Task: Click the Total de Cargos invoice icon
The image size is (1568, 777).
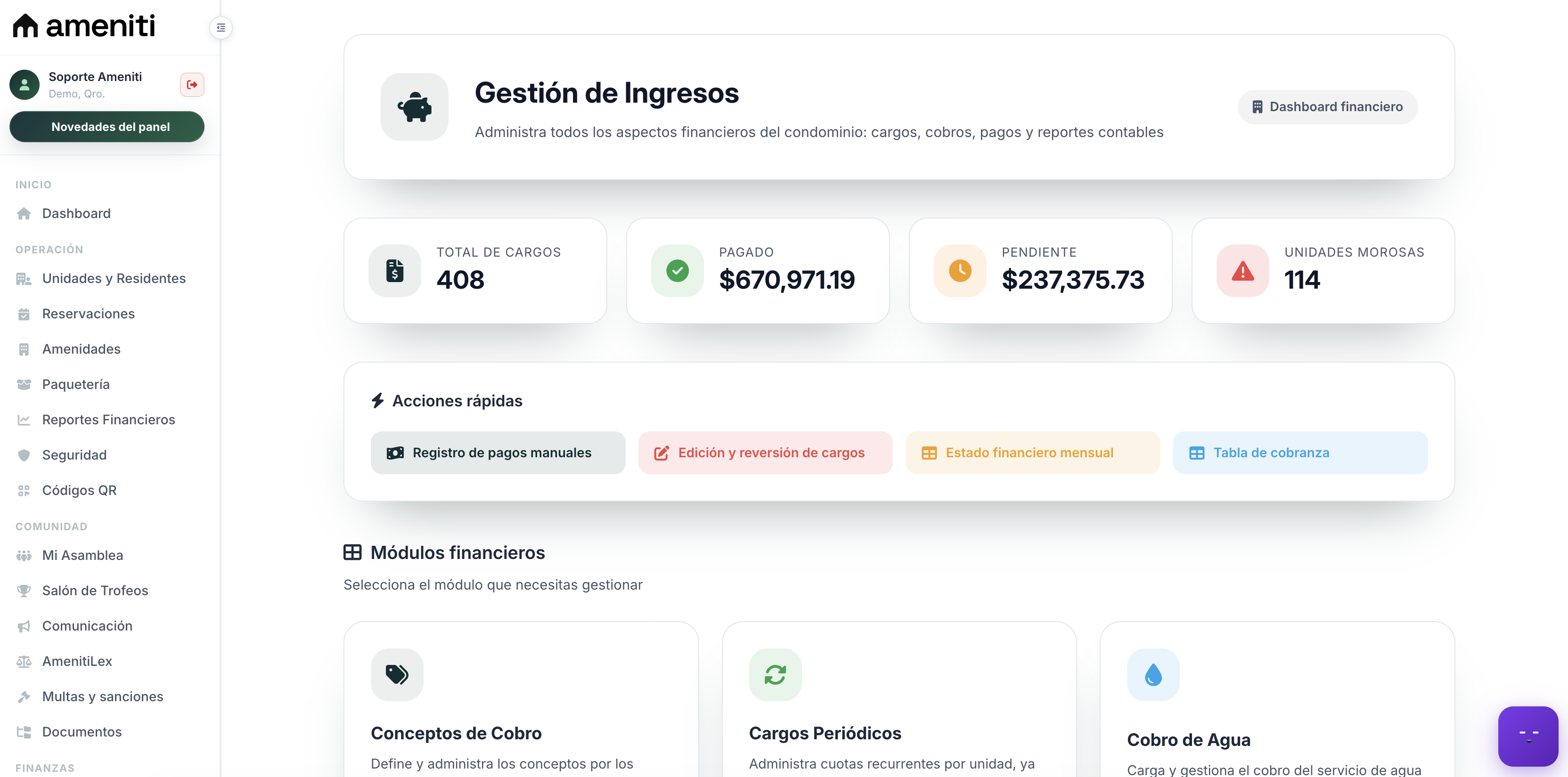Action: [395, 271]
